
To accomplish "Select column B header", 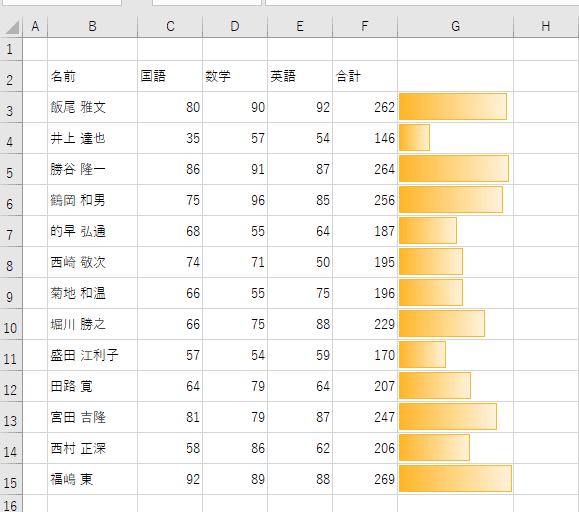I will click(x=92, y=27).
